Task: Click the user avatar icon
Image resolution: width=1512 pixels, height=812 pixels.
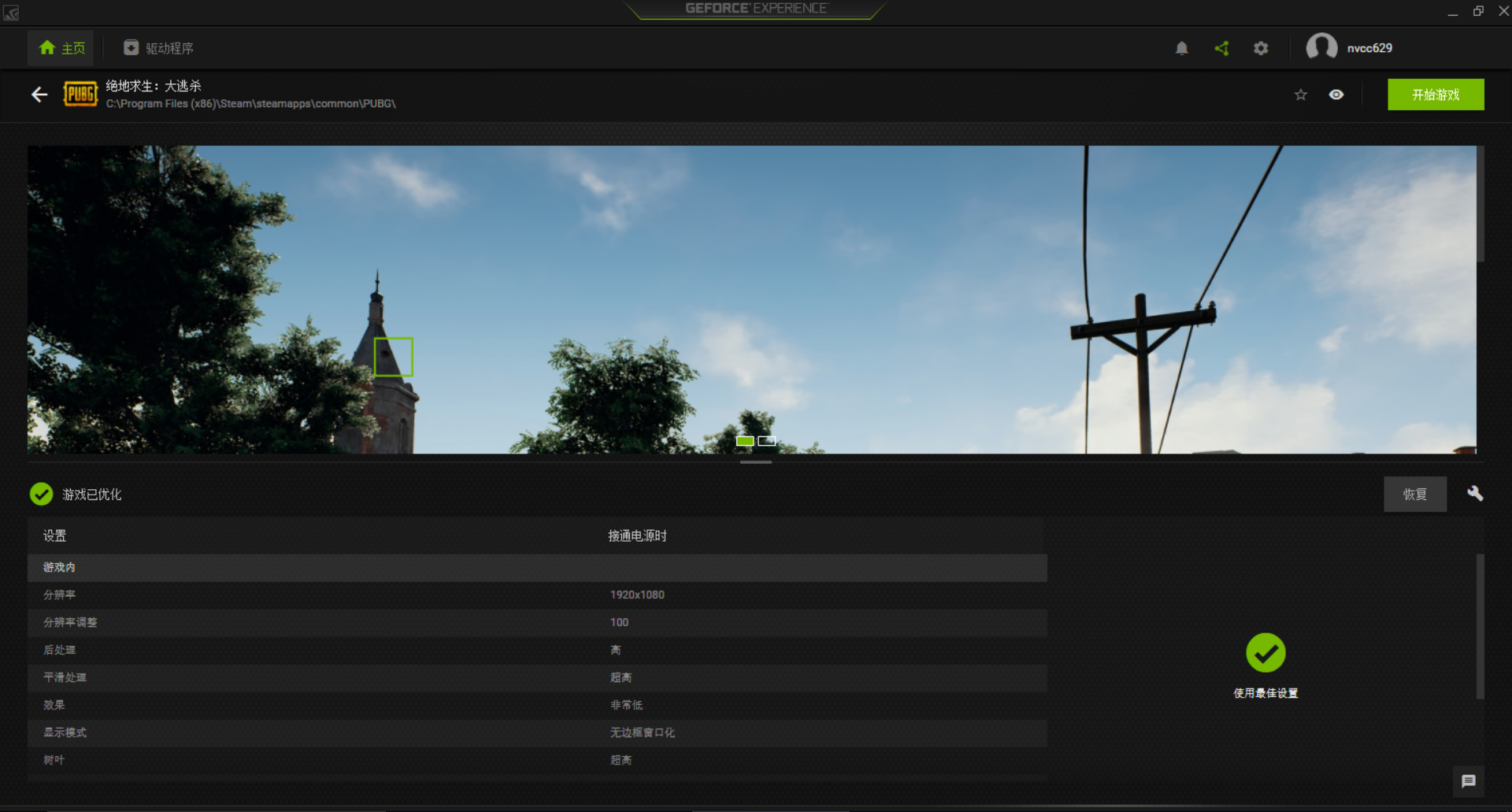Action: [x=1321, y=47]
